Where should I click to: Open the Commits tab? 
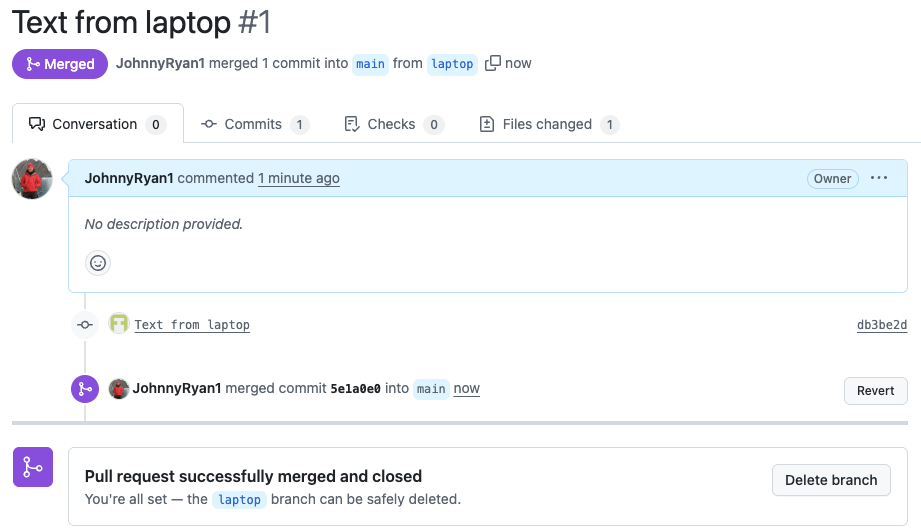[255, 124]
